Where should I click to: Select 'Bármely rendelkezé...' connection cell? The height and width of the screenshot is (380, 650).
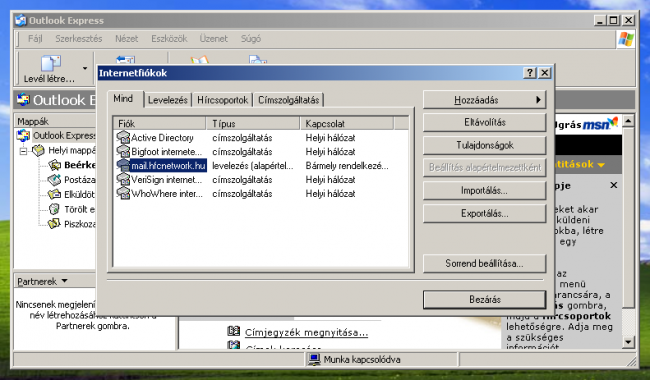(x=347, y=166)
